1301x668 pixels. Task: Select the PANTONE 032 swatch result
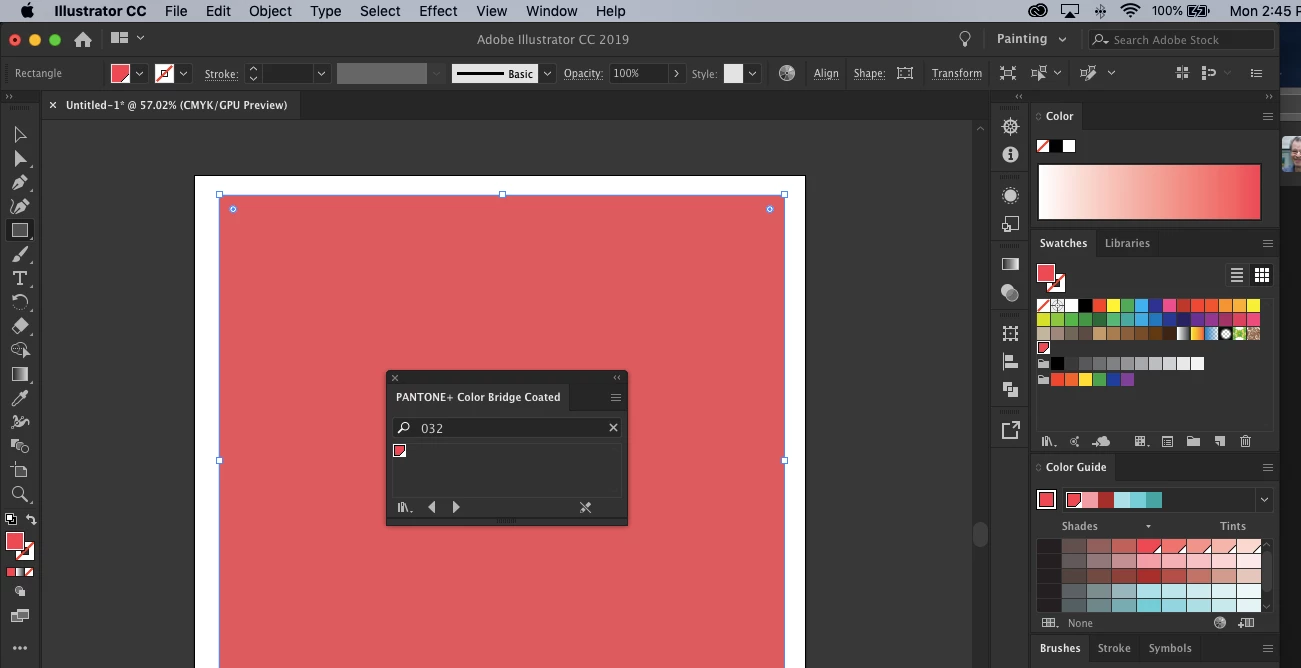click(399, 451)
